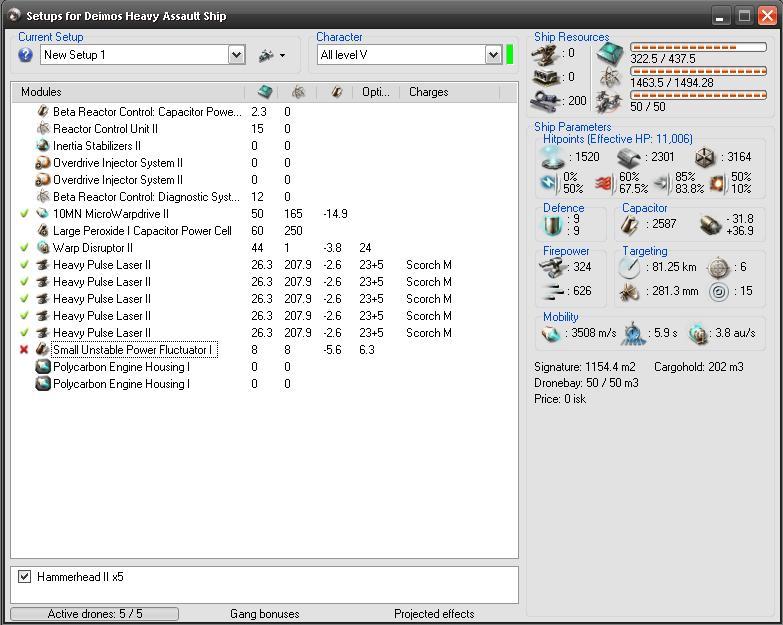Toggle the last Heavy Pulse Laser II checkmark
Screen dimensions: 783x625
24,332
